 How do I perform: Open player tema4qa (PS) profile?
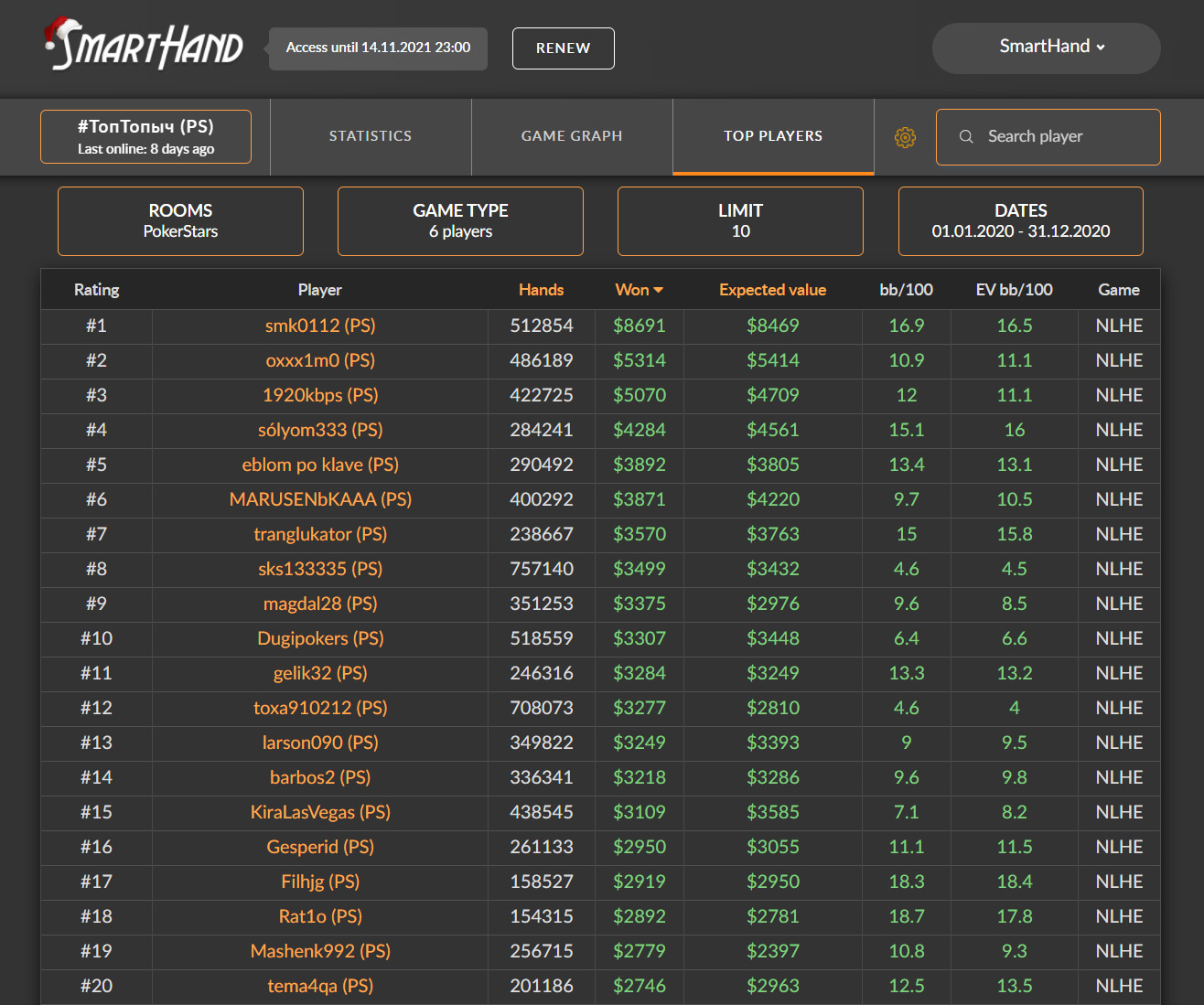320,986
